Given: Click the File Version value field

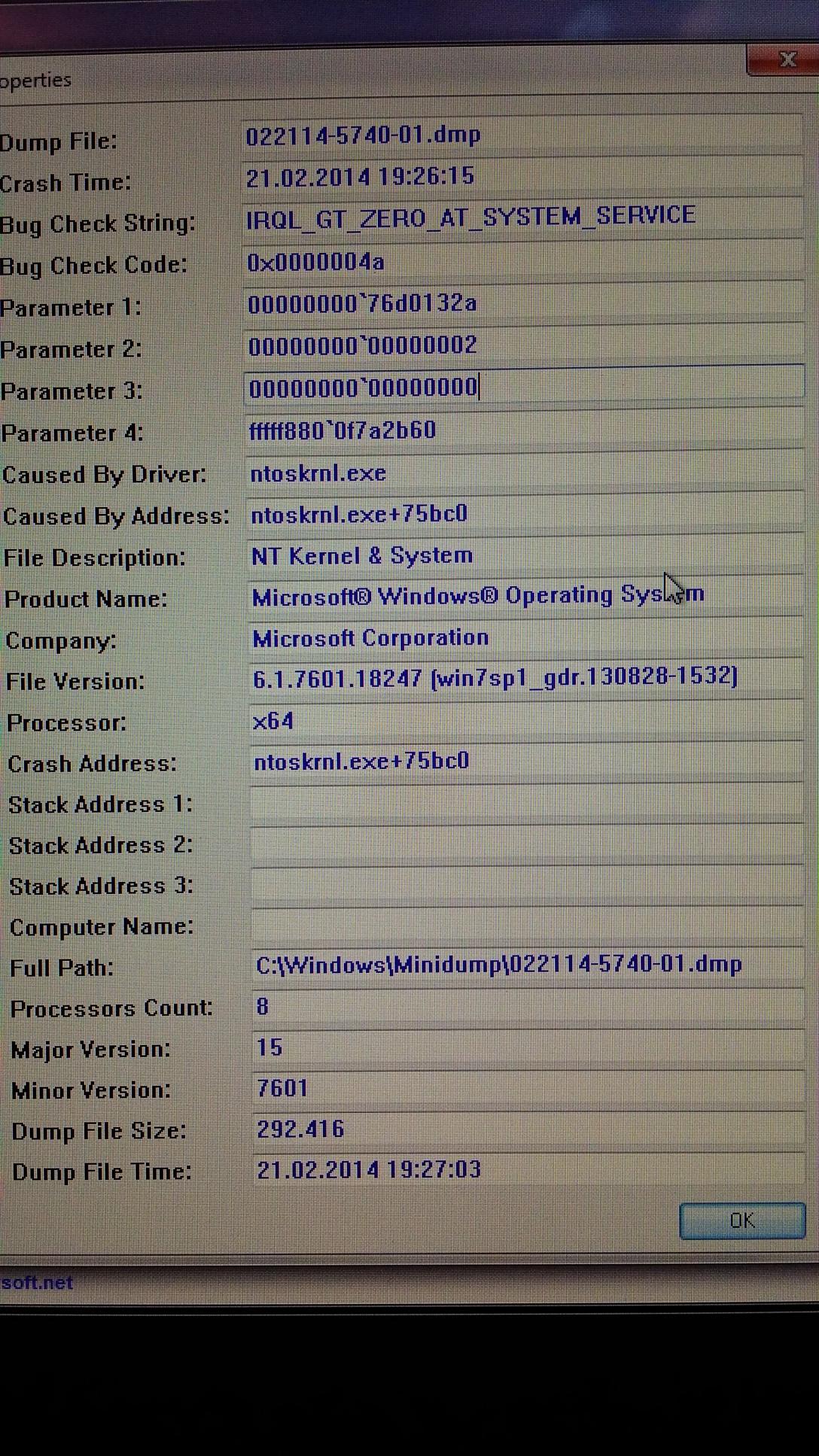Looking at the screenshot, I should [527, 678].
